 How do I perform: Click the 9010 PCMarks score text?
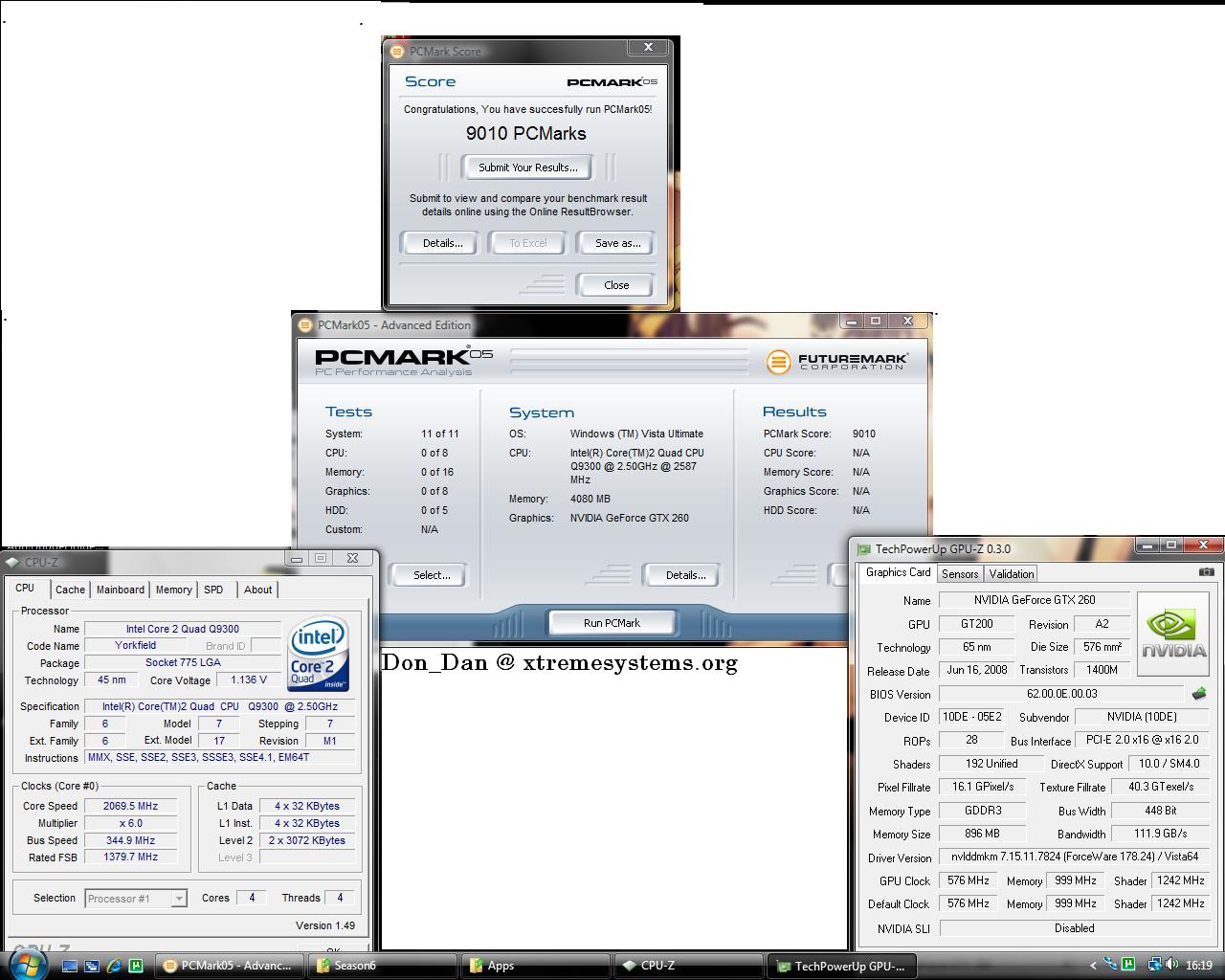526,134
